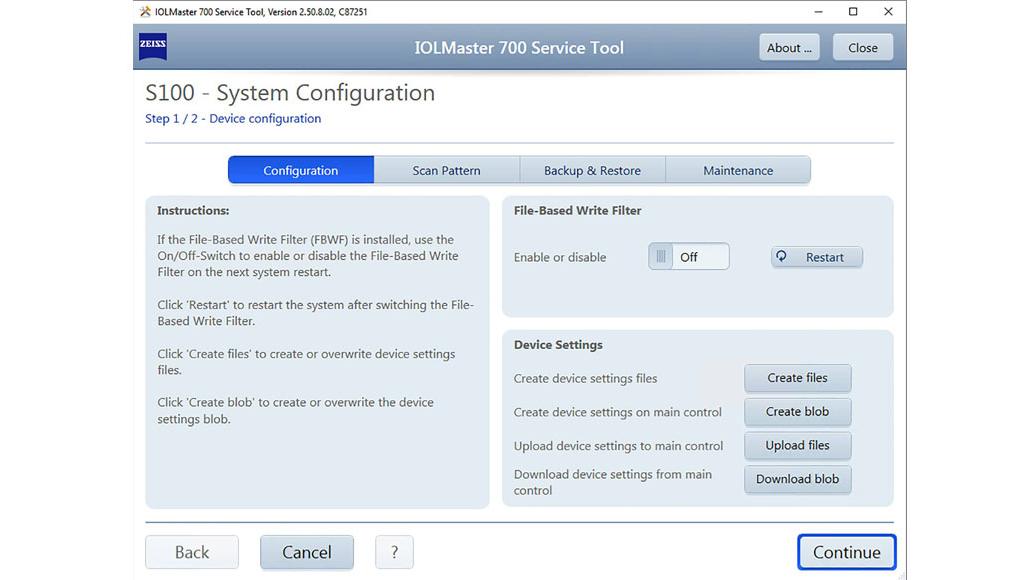Click 'Step 1 / 2 - Device configuration' text

click(233, 118)
